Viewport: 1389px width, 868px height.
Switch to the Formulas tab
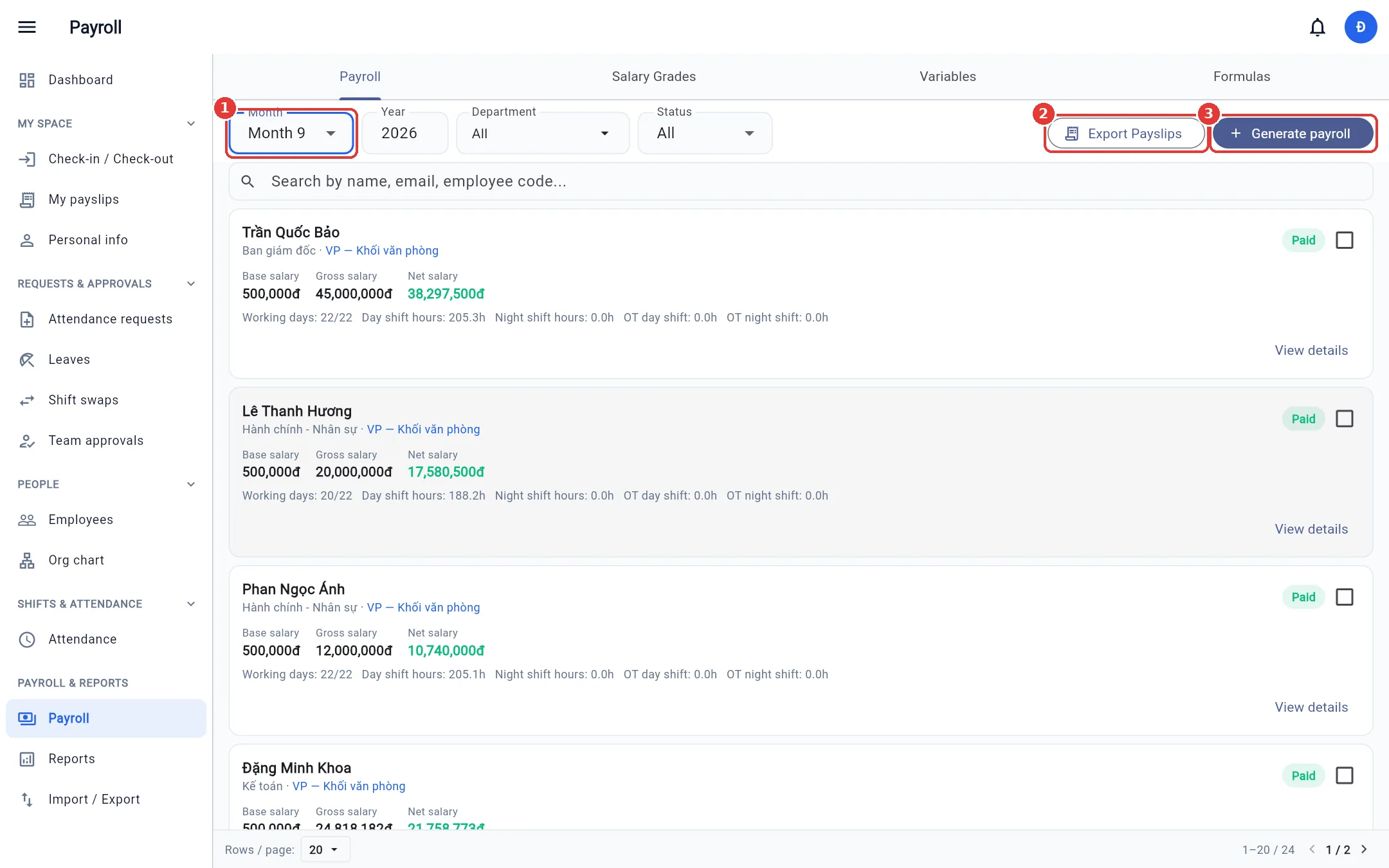(1241, 77)
